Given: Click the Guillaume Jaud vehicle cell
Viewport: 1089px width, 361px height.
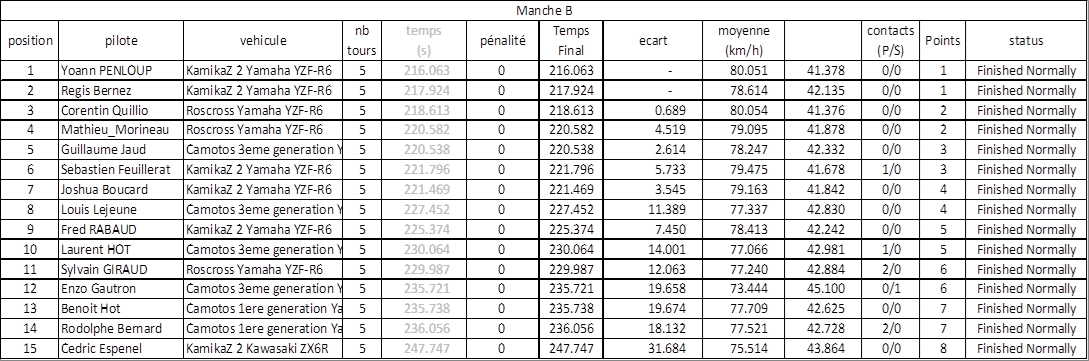Looking at the screenshot, I should point(263,149).
